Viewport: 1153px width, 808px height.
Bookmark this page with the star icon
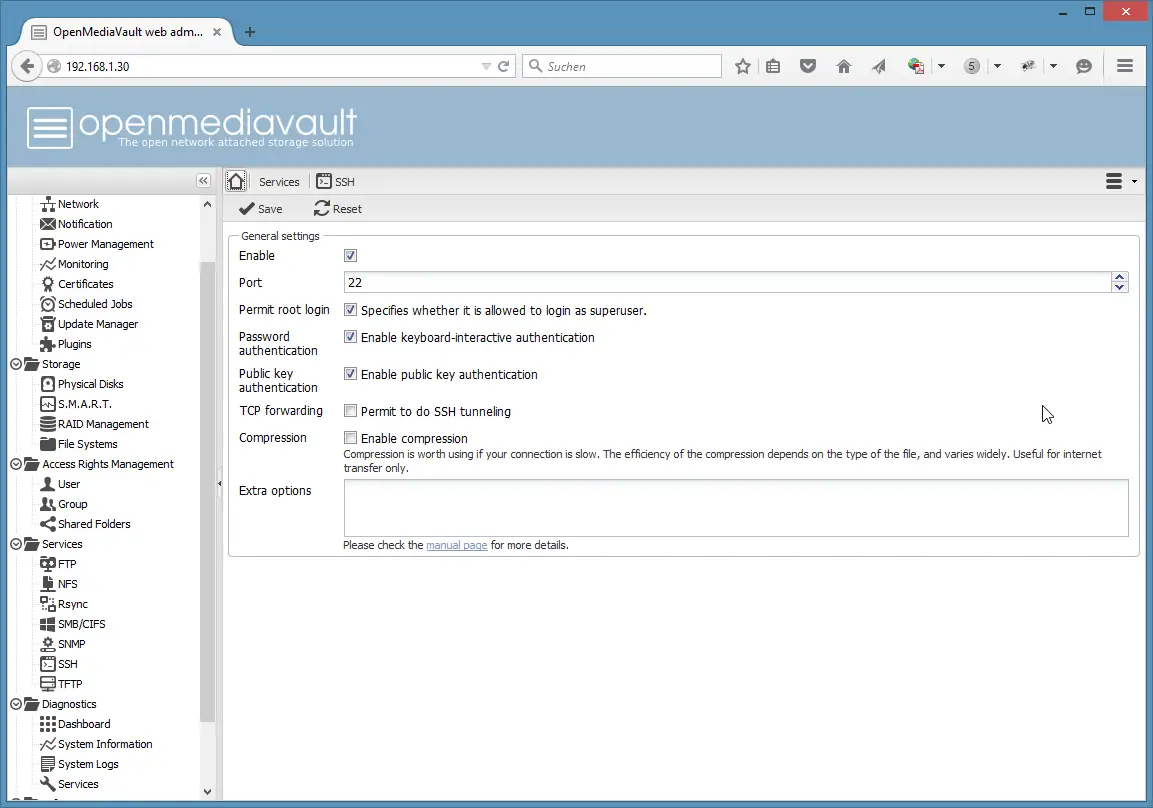[x=743, y=66]
